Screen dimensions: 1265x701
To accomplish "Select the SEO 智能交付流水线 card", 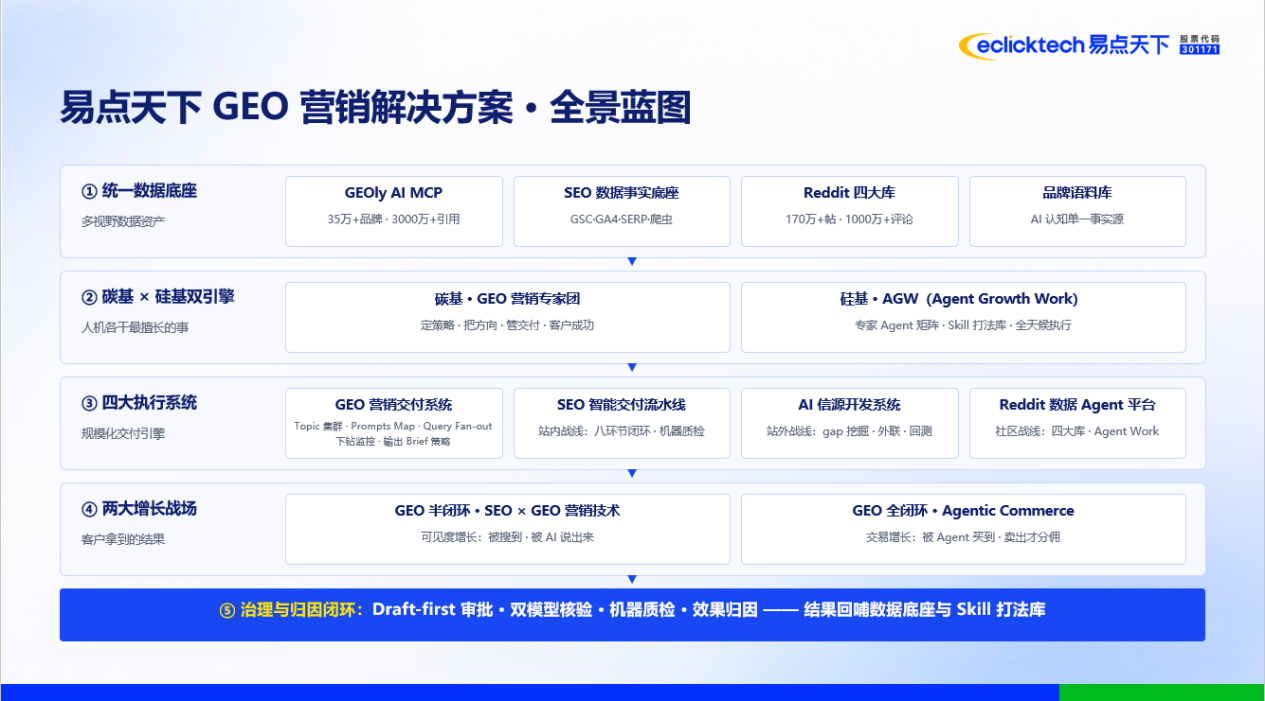I will coord(622,423).
